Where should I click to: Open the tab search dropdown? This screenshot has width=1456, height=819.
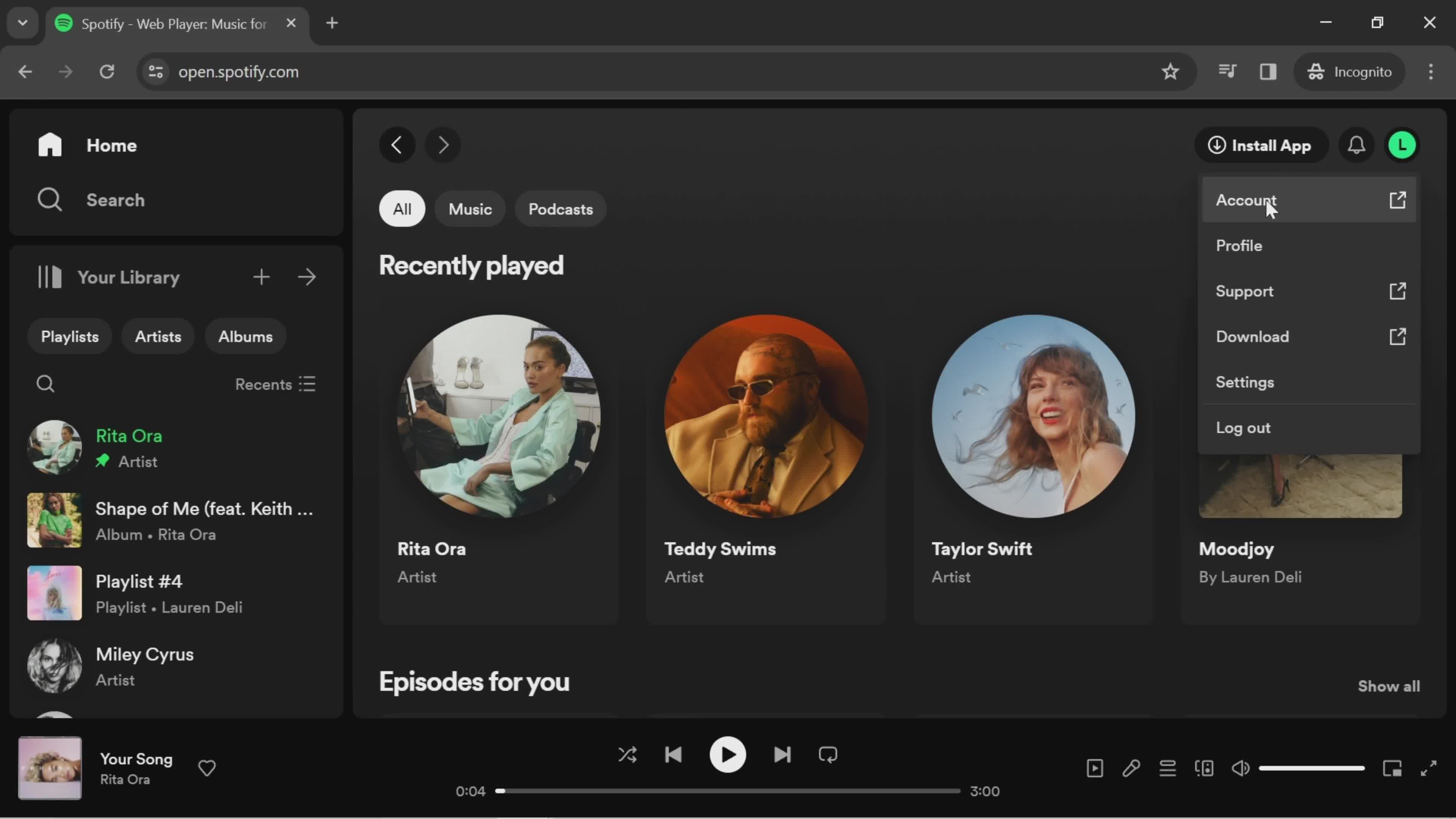23,23
